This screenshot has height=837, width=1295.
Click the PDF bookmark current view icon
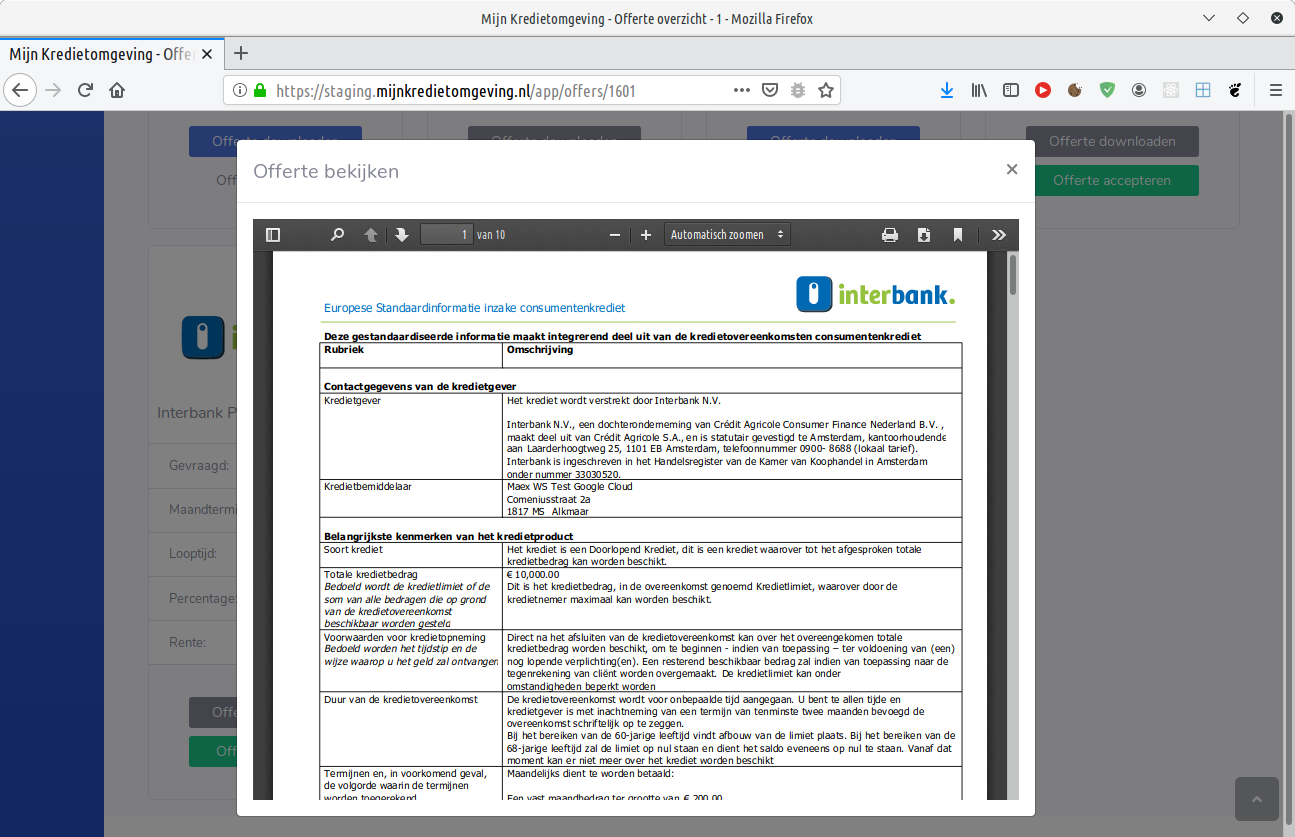tap(958, 235)
